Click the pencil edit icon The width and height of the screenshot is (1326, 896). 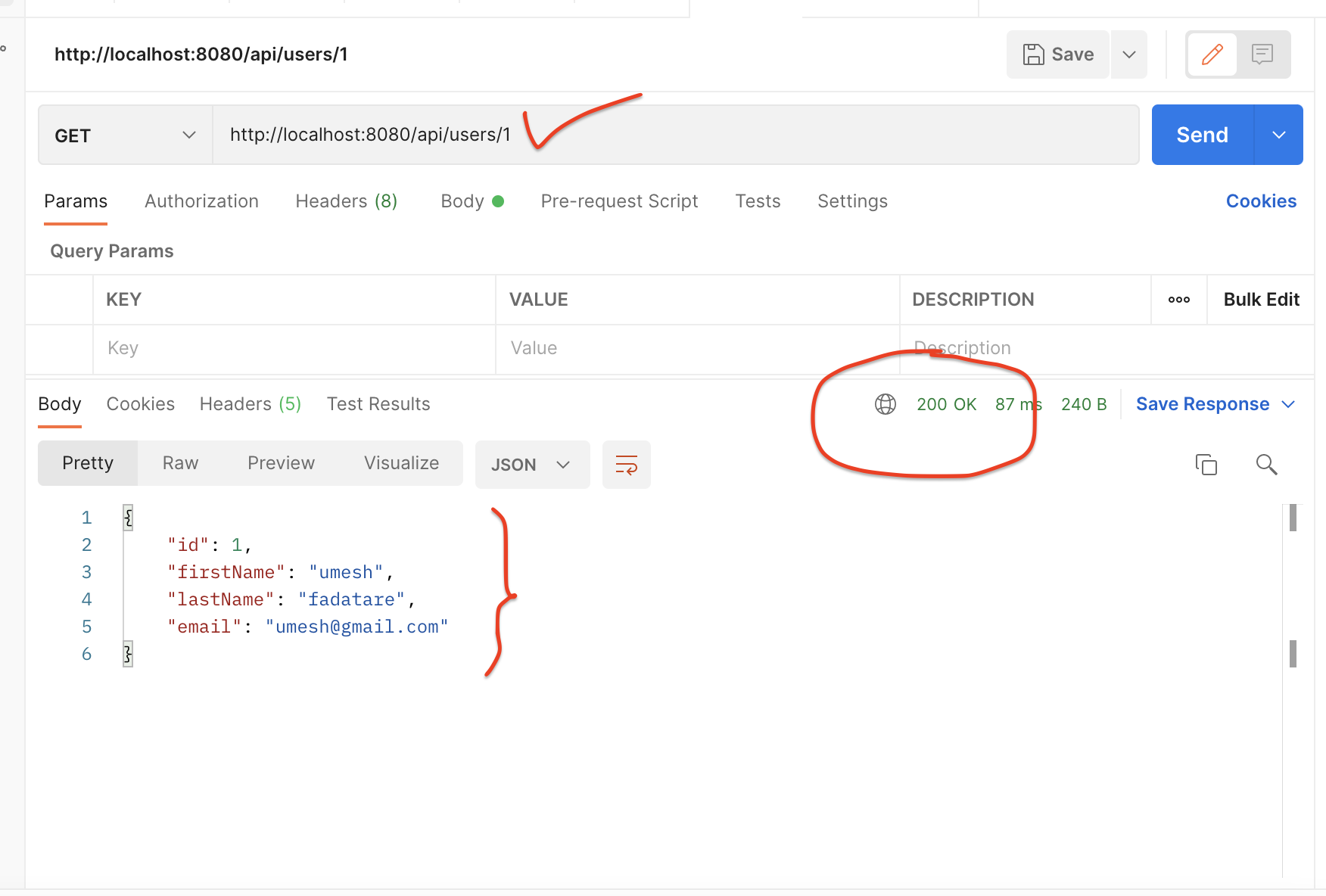point(1212,54)
